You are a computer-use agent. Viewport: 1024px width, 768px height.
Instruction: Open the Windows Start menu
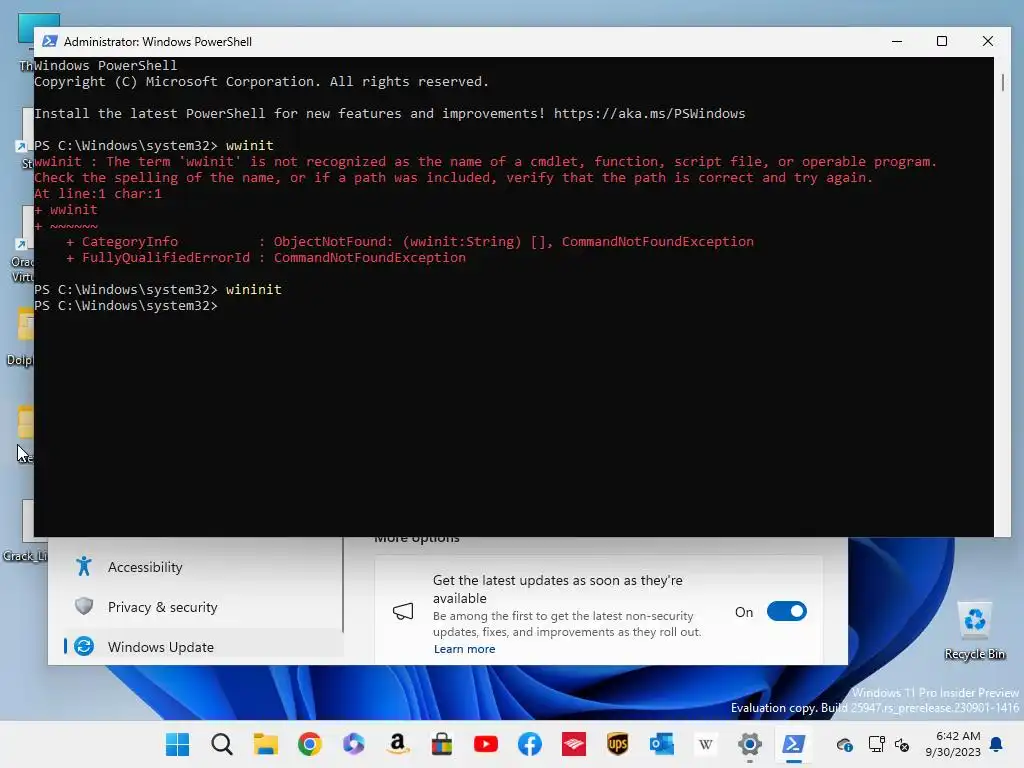click(x=177, y=744)
